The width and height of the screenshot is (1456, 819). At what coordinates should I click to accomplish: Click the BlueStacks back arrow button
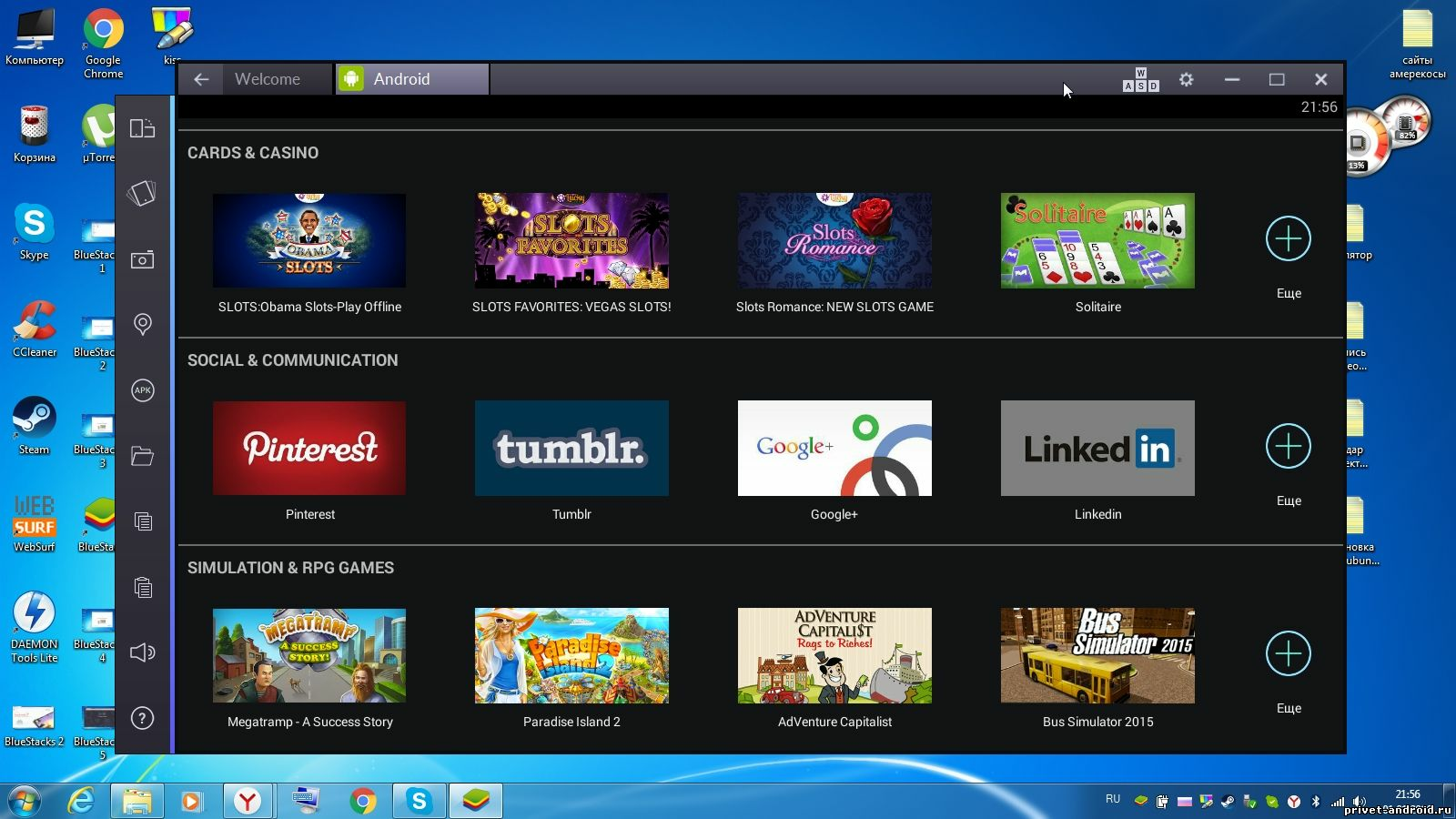pos(201,79)
